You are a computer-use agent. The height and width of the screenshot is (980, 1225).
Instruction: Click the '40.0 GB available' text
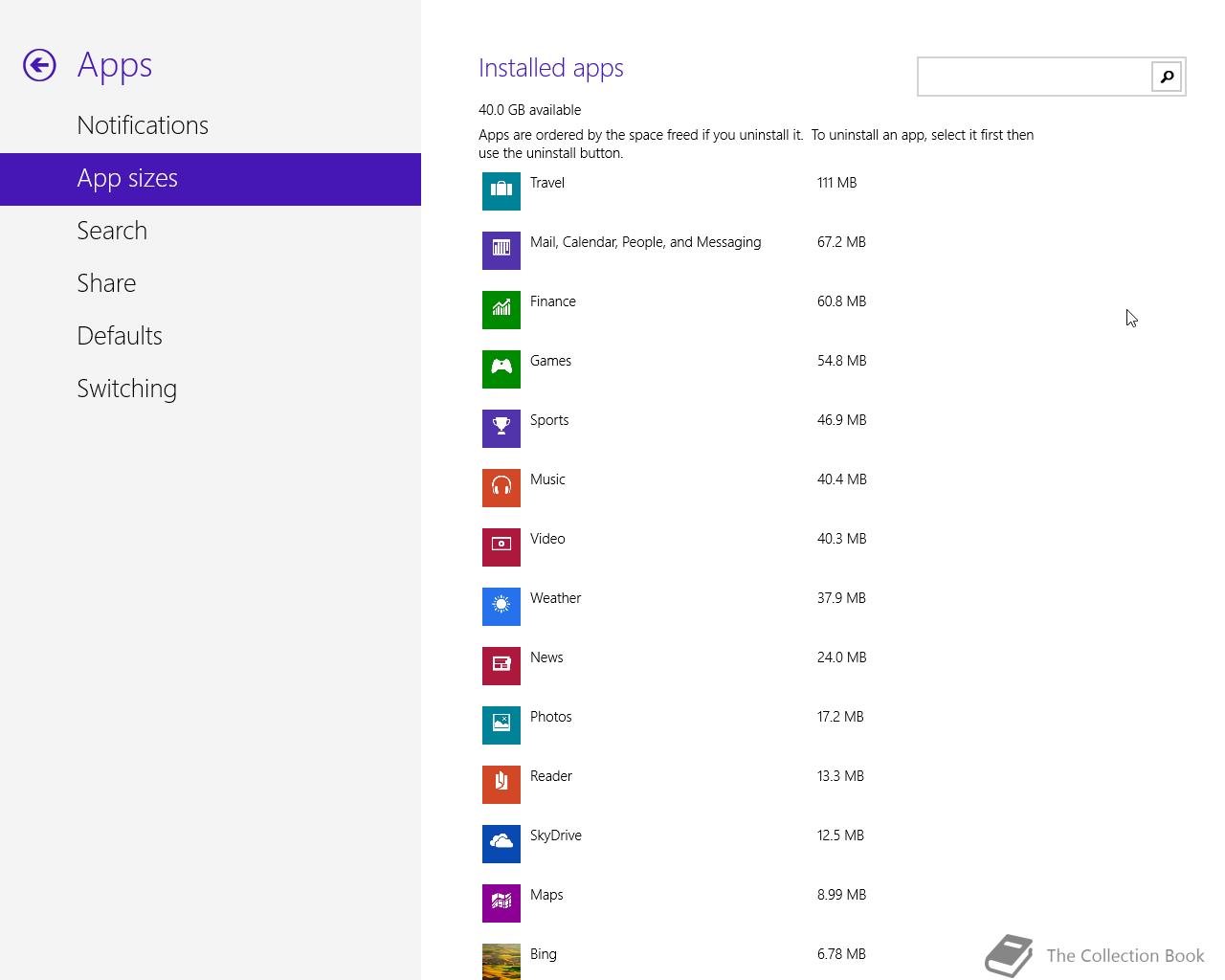530,110
